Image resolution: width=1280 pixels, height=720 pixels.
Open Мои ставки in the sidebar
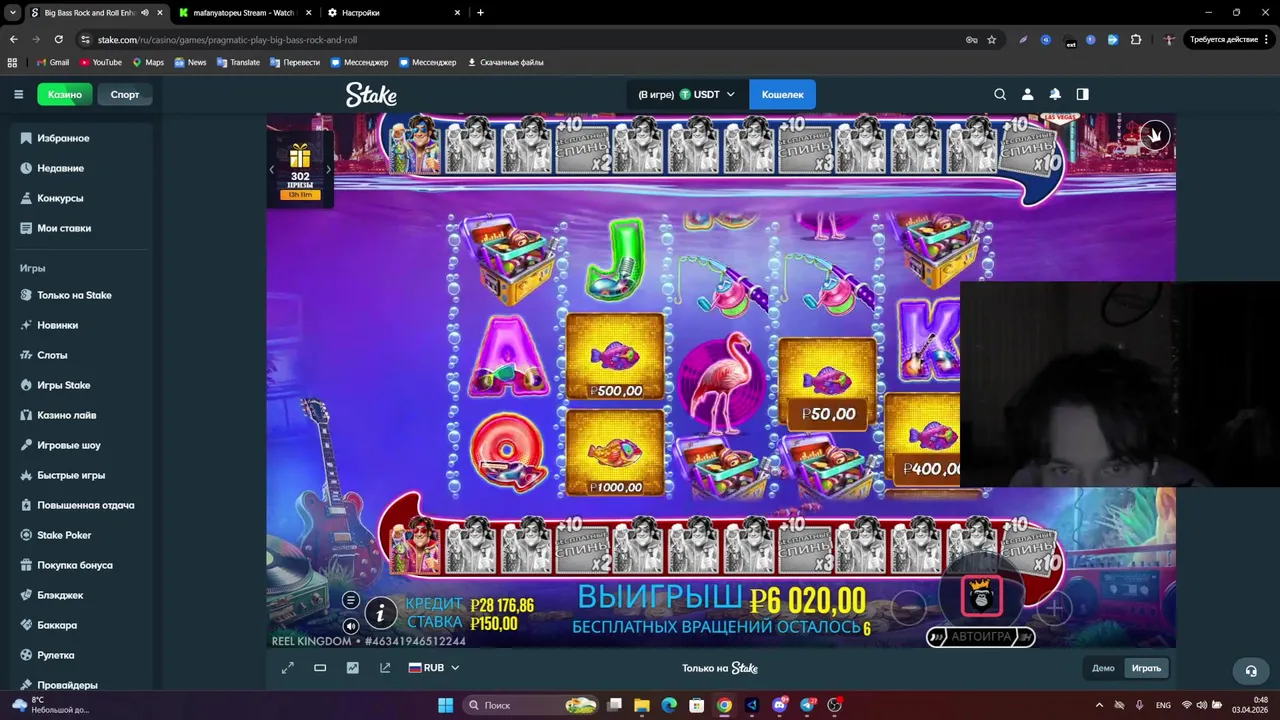[x=82, y=228]
